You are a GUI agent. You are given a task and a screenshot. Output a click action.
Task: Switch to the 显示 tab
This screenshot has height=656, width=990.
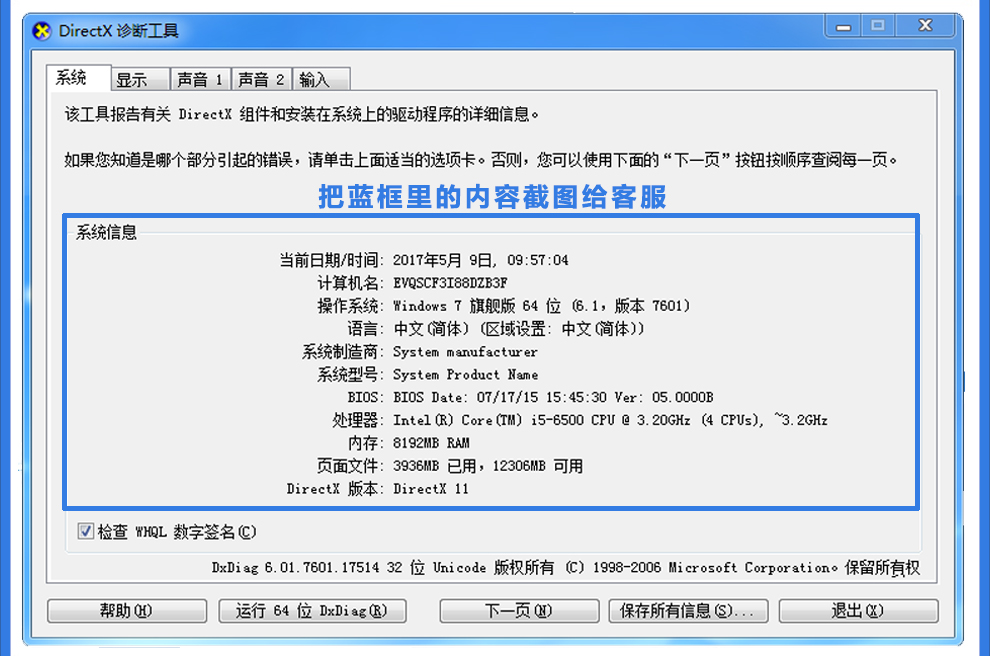pos(140,80)
